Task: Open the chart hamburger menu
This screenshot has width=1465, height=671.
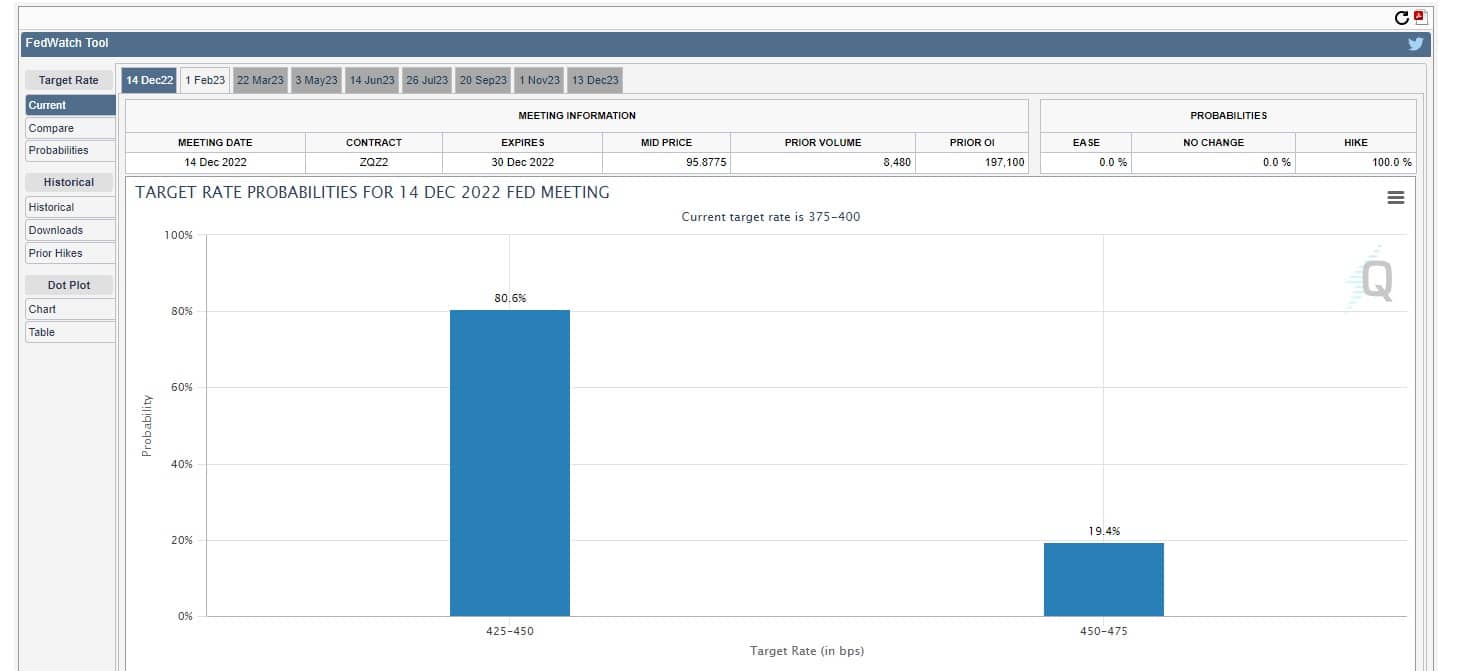Action: 1396,198
